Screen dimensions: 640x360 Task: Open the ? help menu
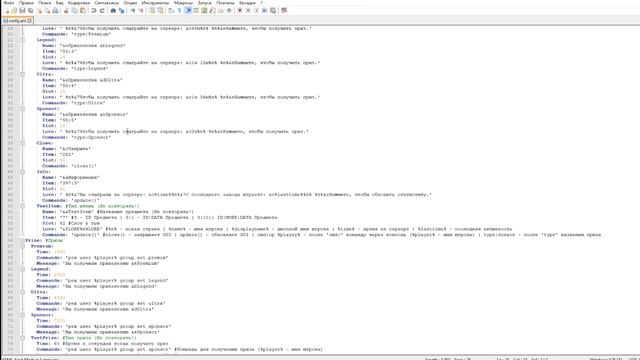(262, 3)
